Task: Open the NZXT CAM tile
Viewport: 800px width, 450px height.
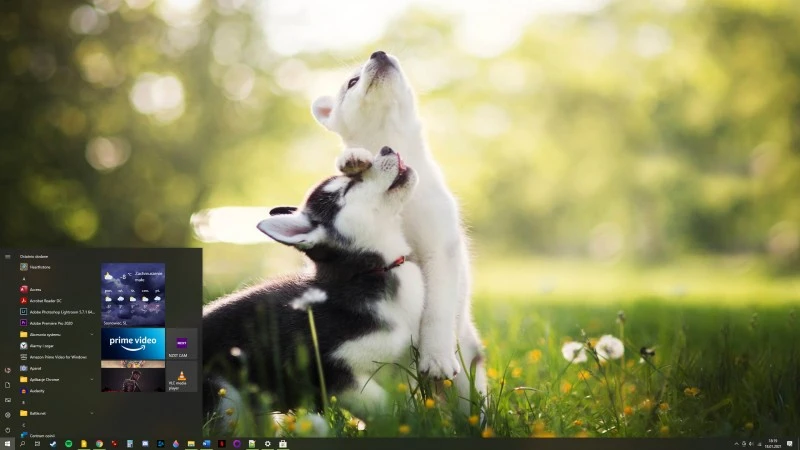Action: click(182, 343)
